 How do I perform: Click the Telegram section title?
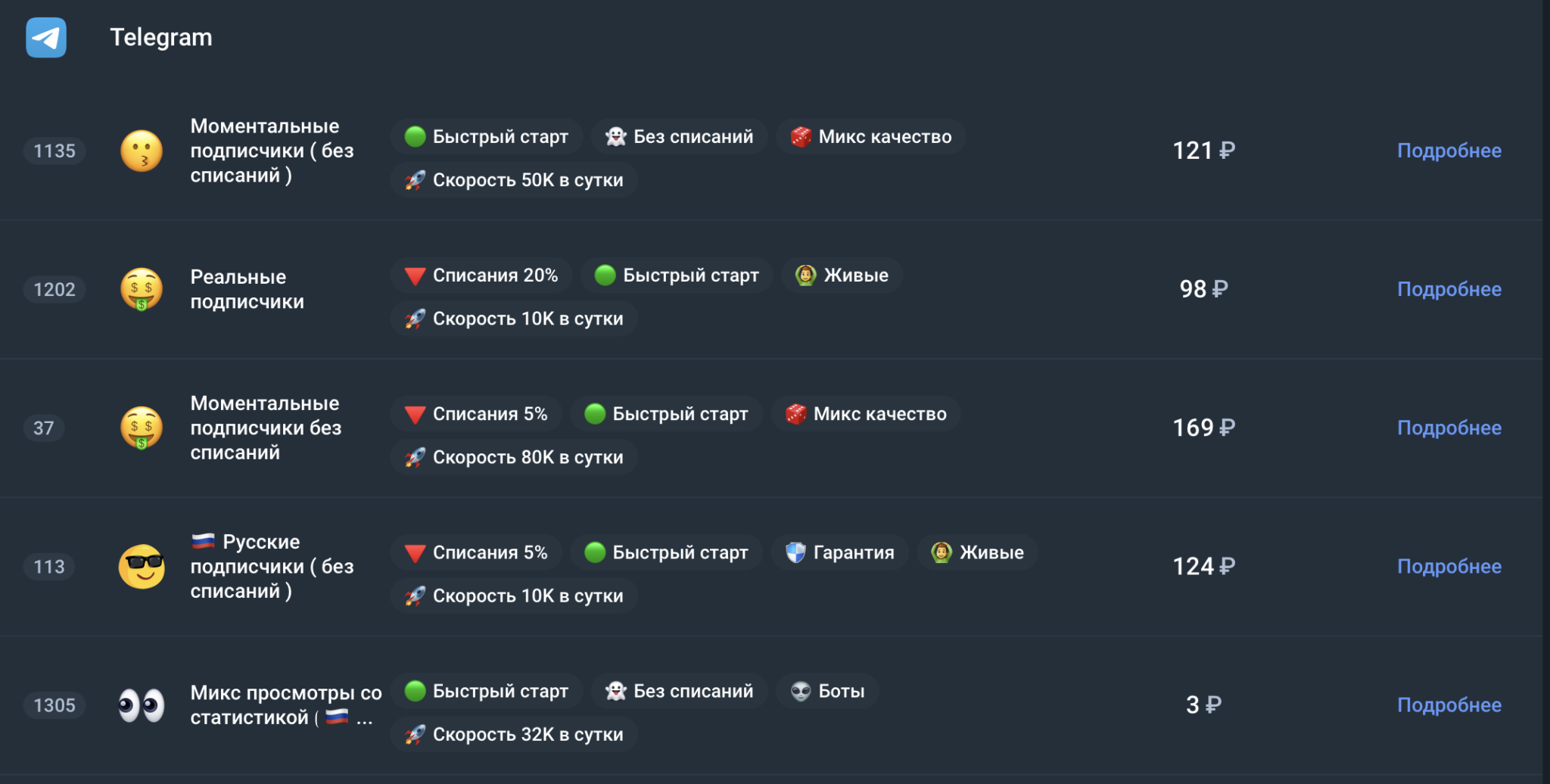click(160, 37)
